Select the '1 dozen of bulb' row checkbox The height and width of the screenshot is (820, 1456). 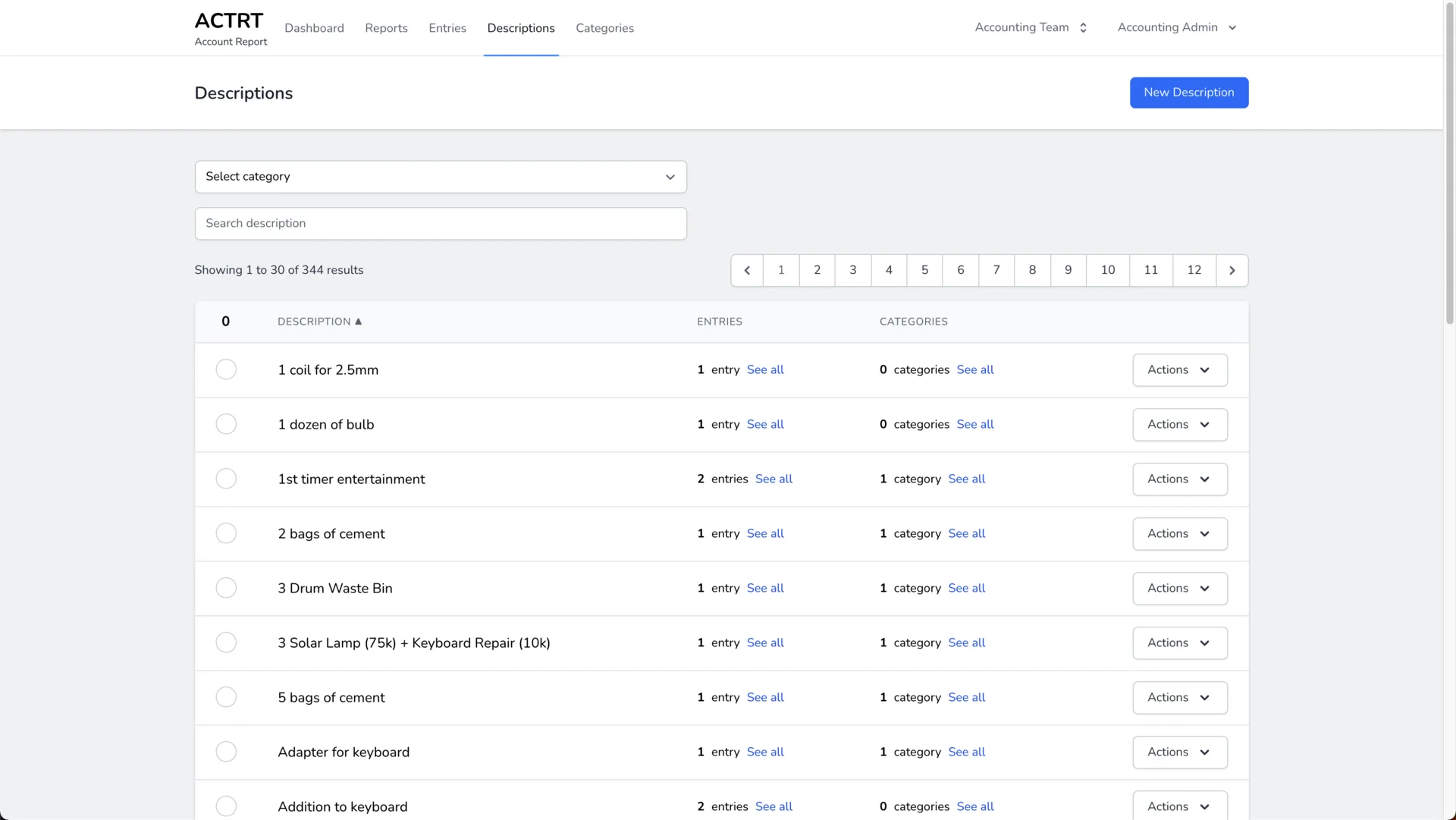[x=226, y=424]
